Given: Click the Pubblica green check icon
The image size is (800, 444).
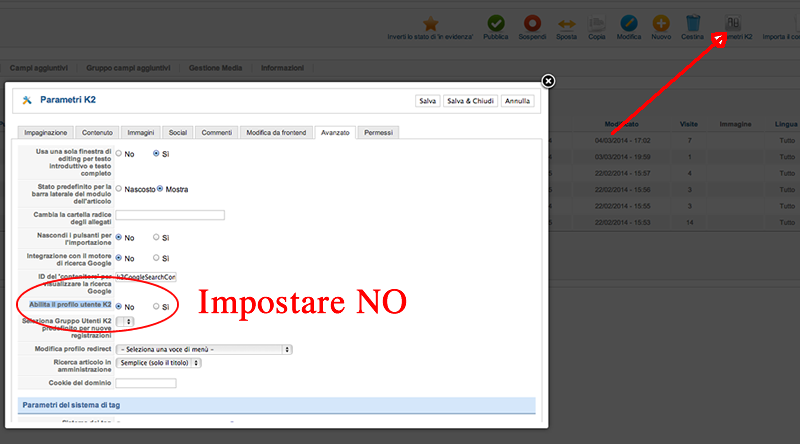Looking at the screenshot, I should point(495,23).
